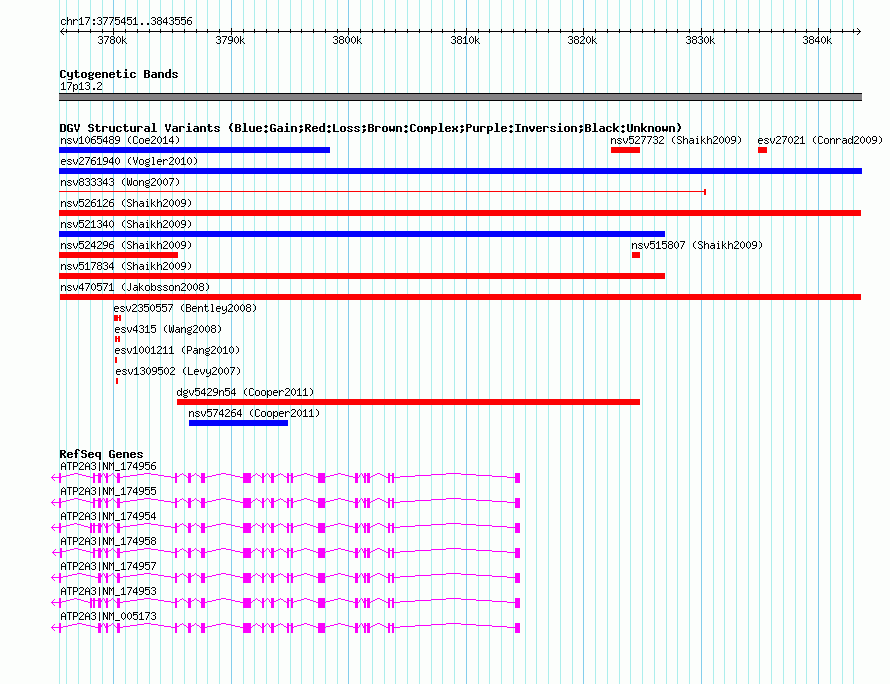Open the esv1001211 (Pang2010) label
Image resolution: width=890 pixels, height=684 pixels.
[177, 350]
